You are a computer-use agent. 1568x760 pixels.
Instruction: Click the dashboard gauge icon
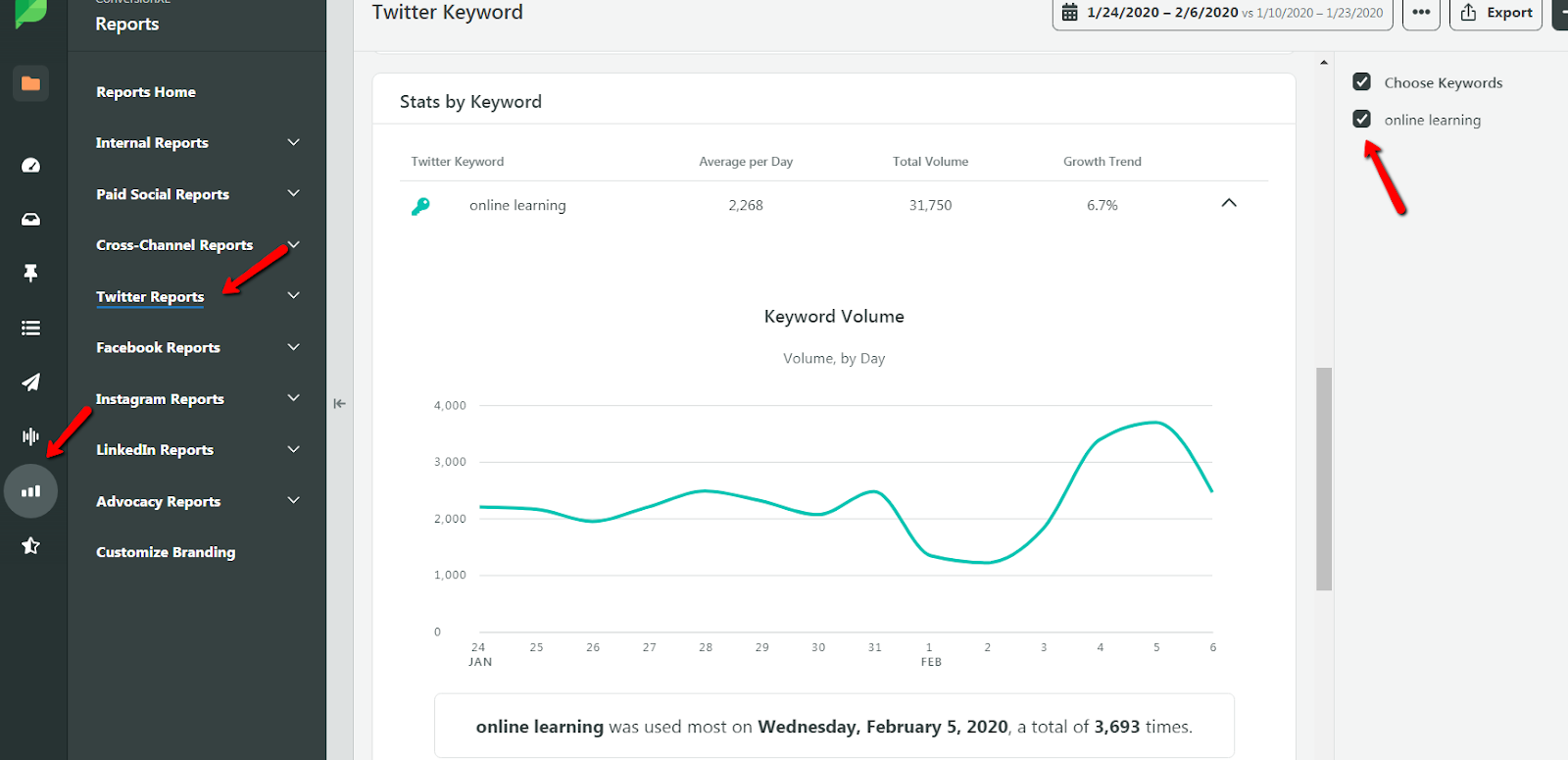tap(30, 165)
